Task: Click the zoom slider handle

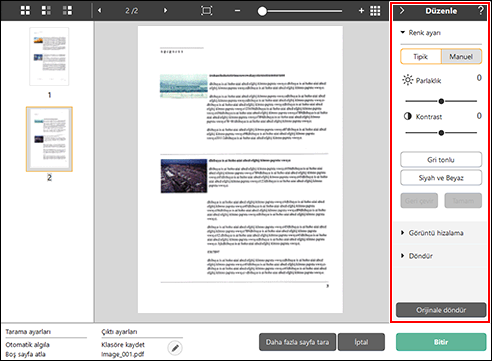Action: 262,11
